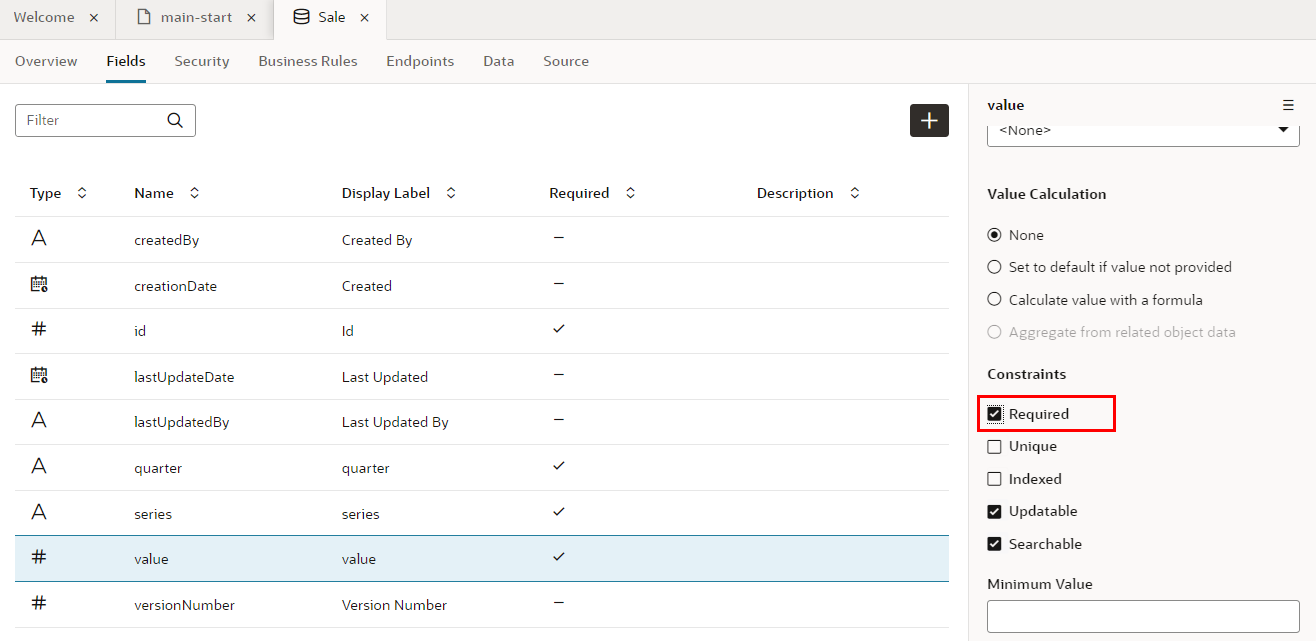Select 'Calculate value with a formula' option

[x=994, y=300]
